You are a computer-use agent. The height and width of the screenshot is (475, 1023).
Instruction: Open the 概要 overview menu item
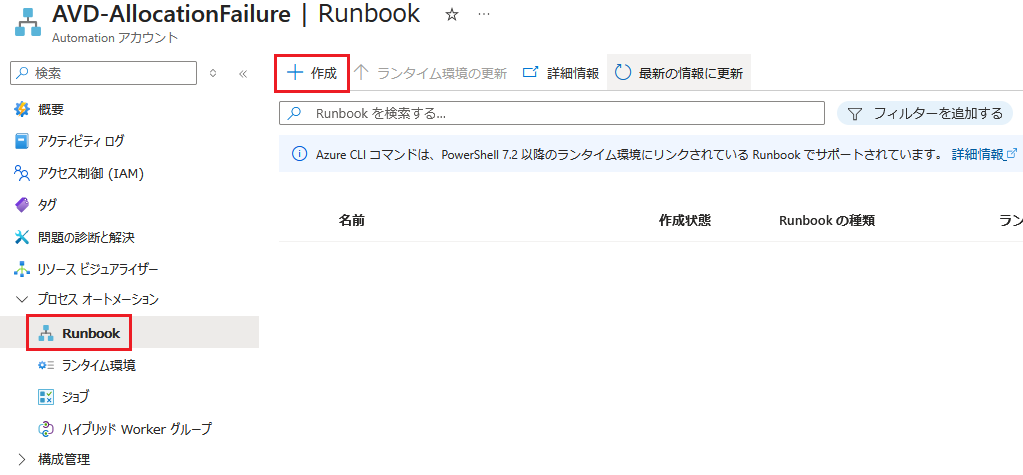click(50, 109)
